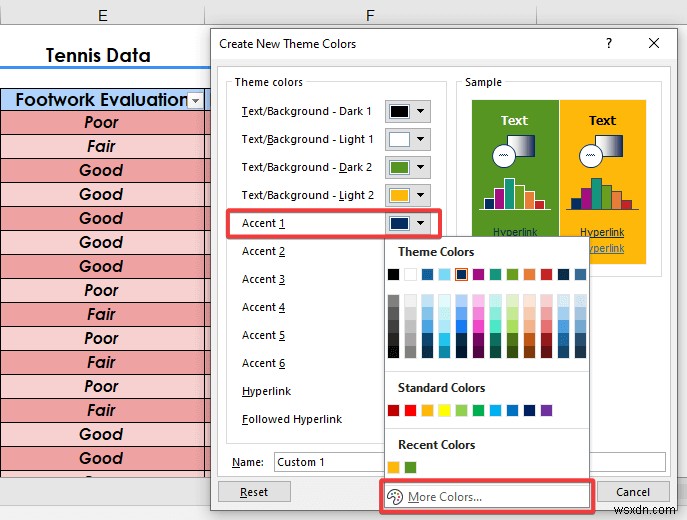Image resolution: width=687 pixels, height=520 pixels.
Task: Click the Followed Hyperlink label
Action: pyautogui.click(x=292, y=419)
